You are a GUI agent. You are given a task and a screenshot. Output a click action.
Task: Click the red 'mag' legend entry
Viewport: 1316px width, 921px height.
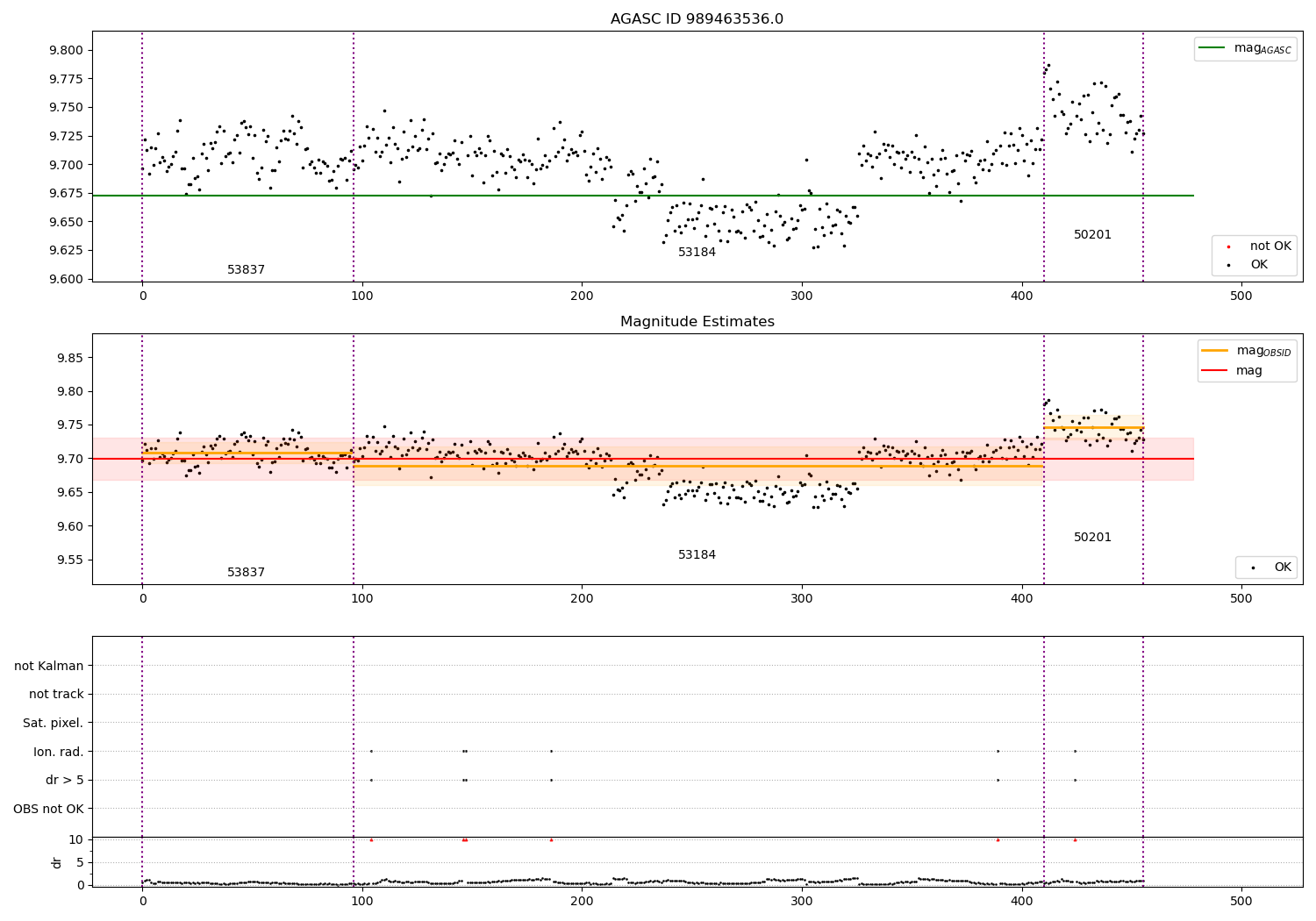click(x=1248, y=370)
